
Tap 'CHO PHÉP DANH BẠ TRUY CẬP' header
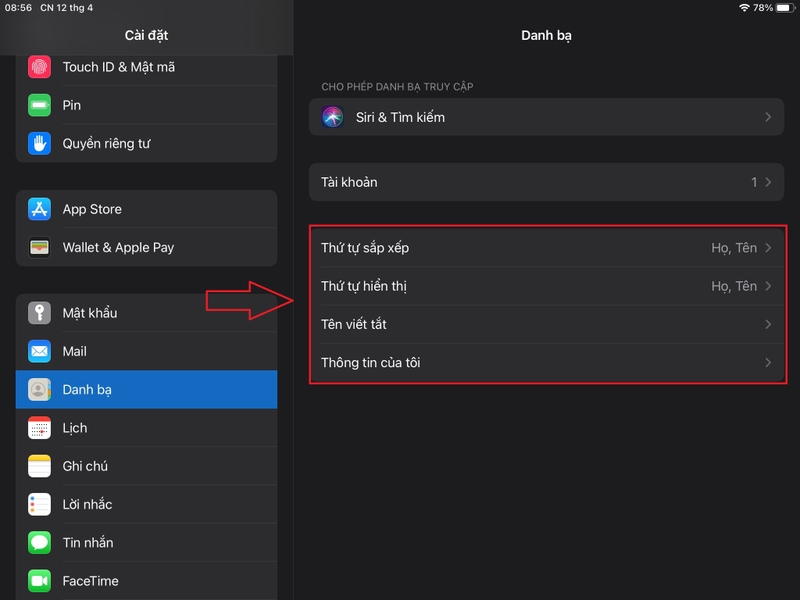[397, 87]
